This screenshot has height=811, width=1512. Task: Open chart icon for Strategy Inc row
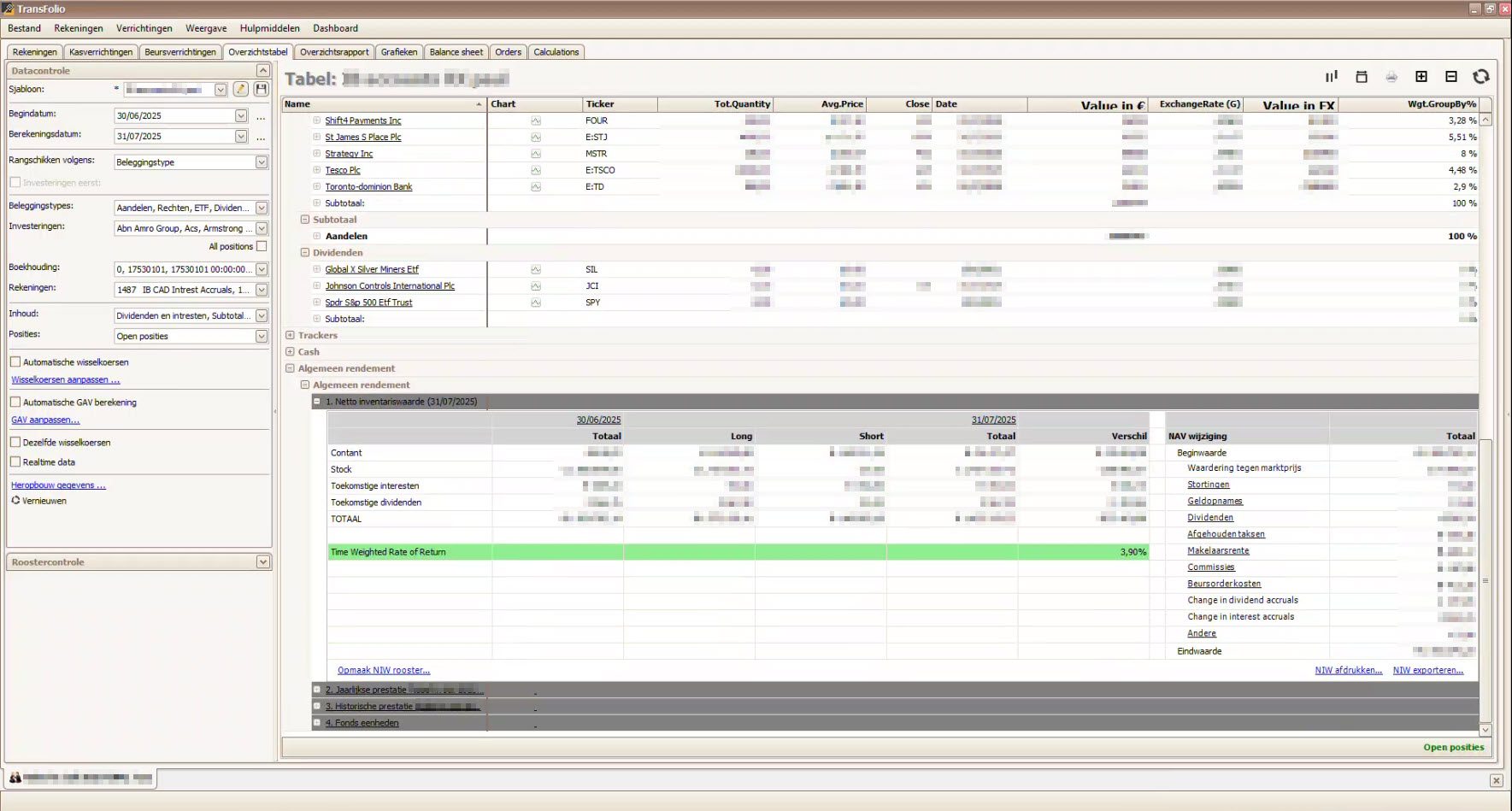coord(536,154)
